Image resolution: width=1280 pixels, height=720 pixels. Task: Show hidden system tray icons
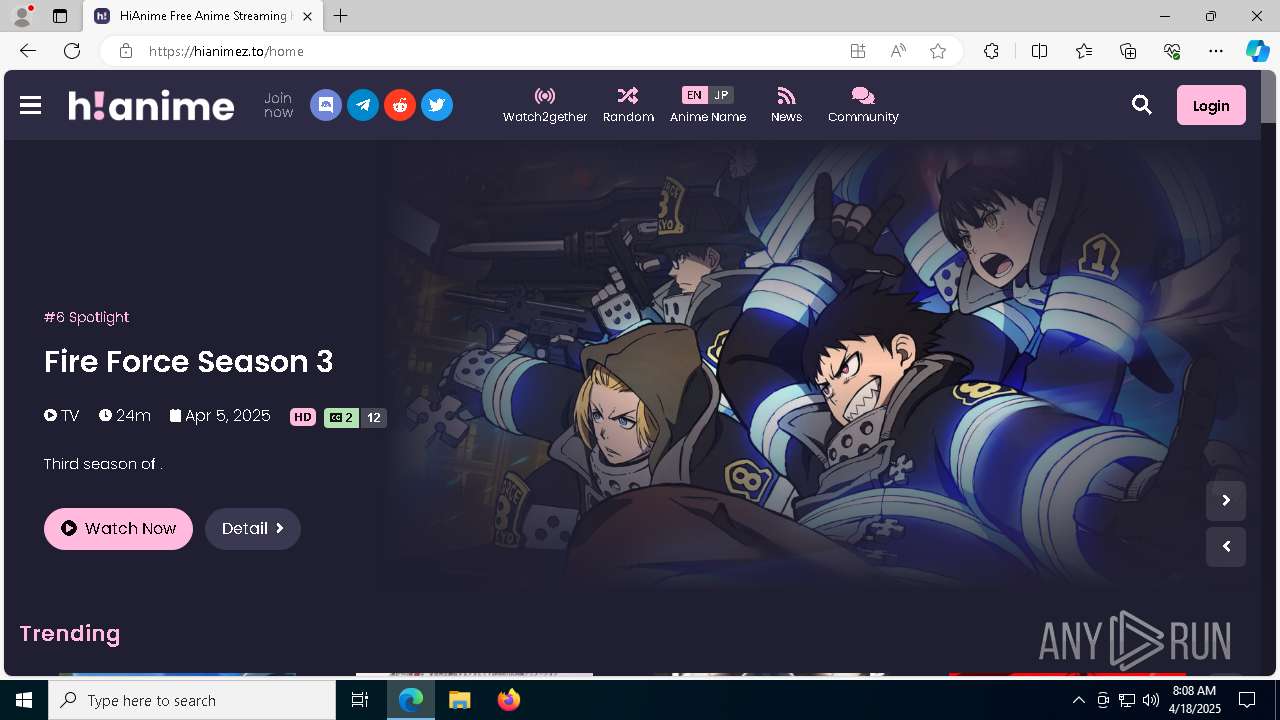click(1078, 700)
